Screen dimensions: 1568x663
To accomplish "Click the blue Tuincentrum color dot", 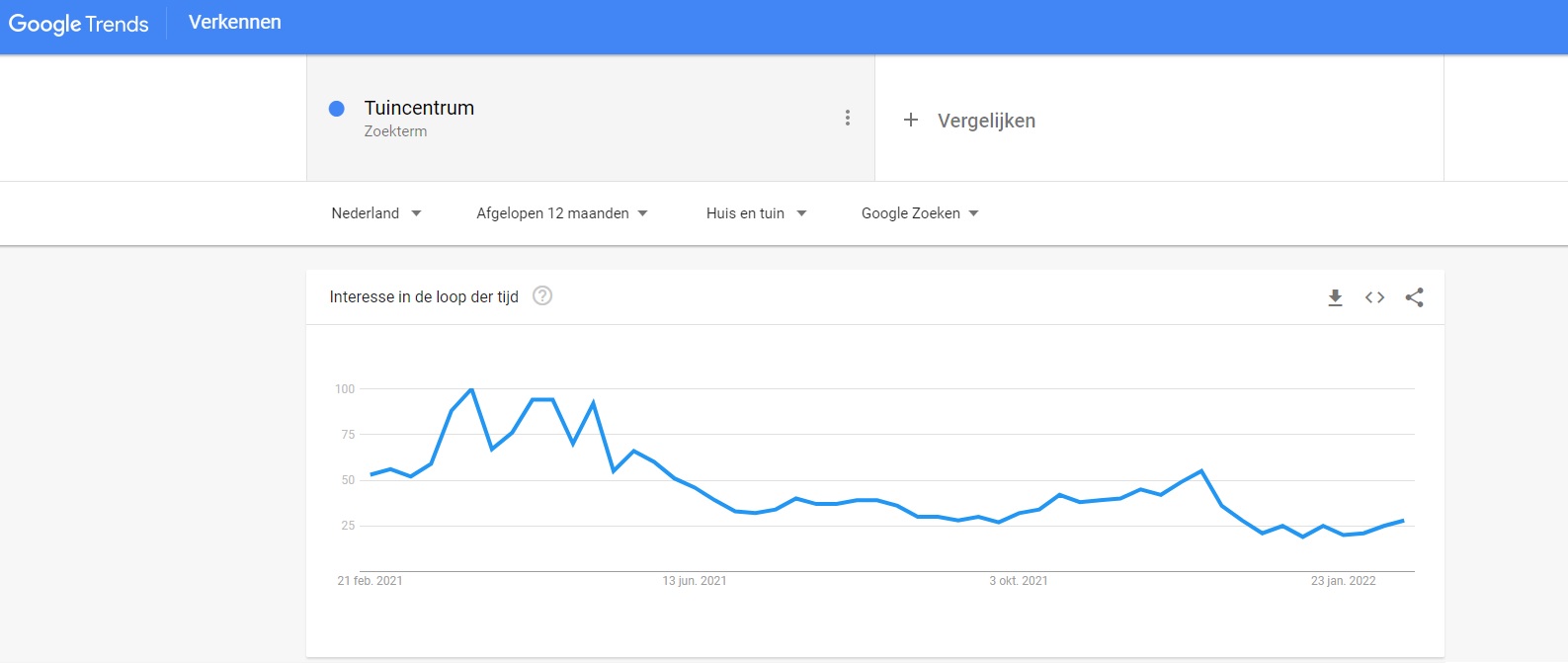I will (336, 109).
